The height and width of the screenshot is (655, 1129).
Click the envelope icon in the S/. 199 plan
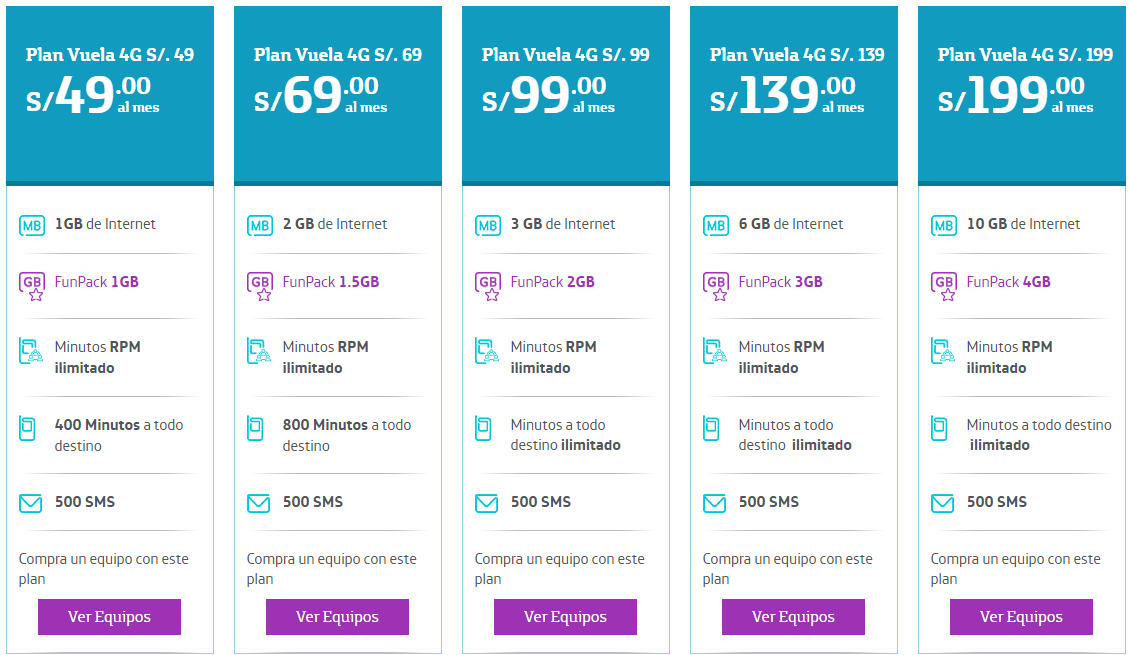[x=942, y=503]
